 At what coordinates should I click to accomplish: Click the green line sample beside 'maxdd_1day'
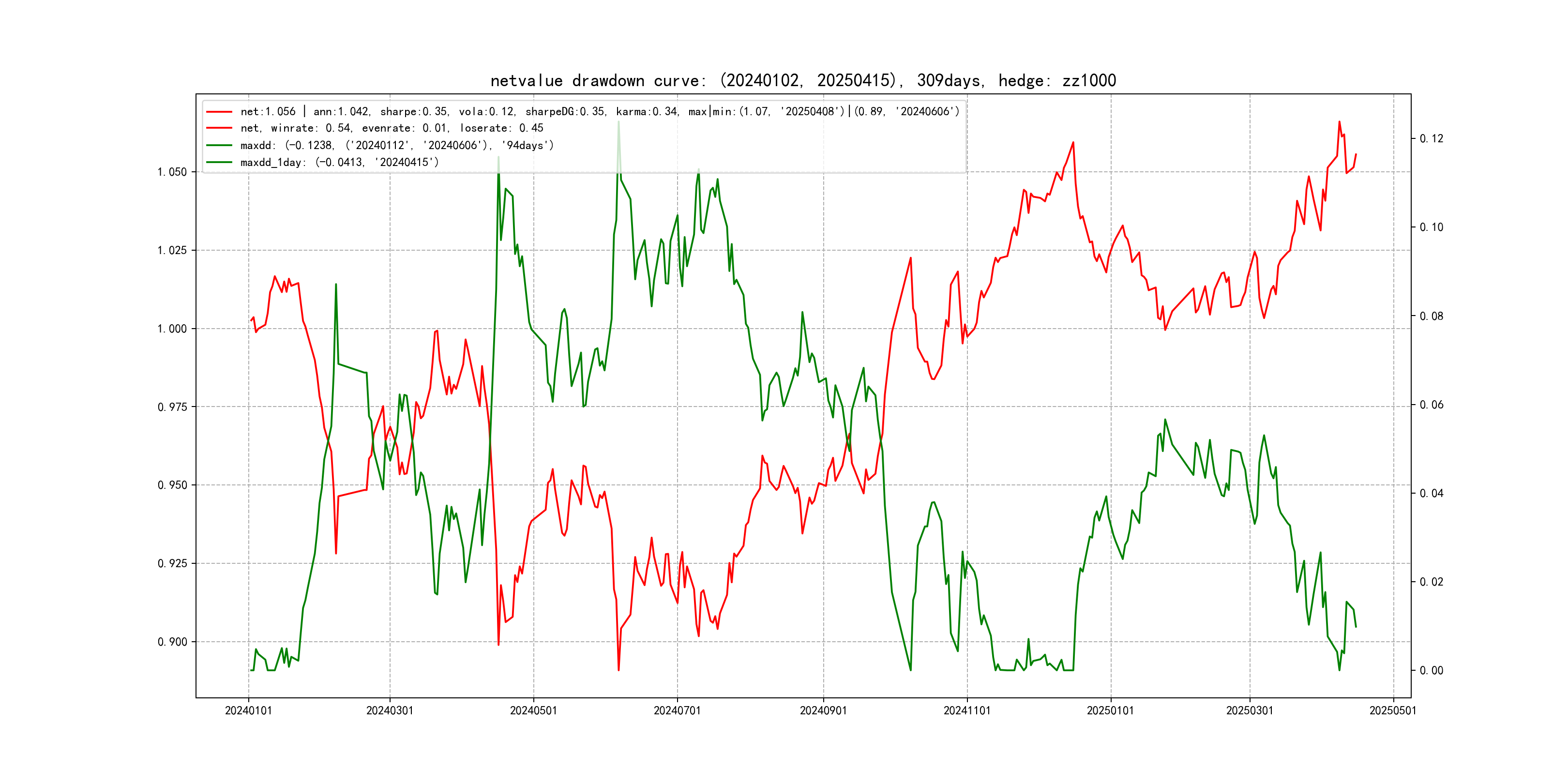tap(219, 163)
